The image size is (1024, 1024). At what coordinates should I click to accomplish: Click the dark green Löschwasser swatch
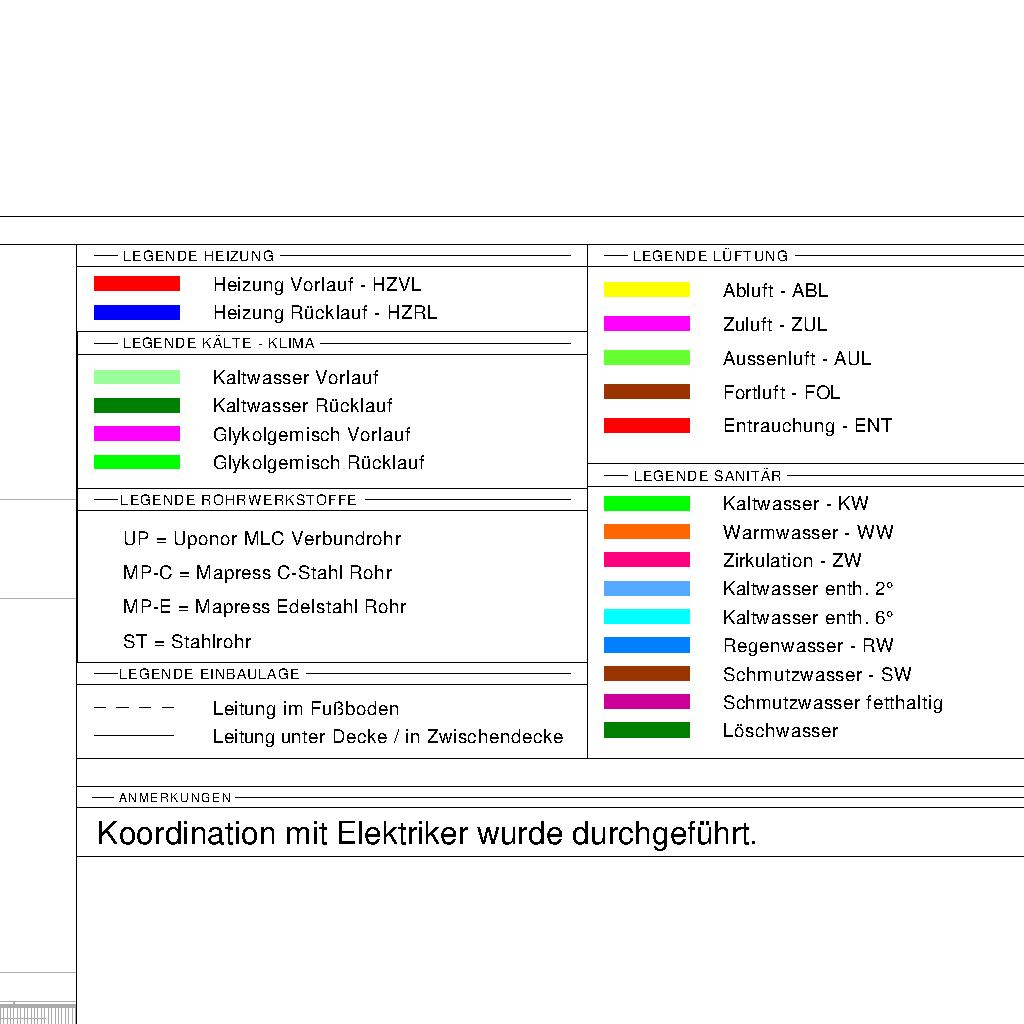click(x=646, y=731)
